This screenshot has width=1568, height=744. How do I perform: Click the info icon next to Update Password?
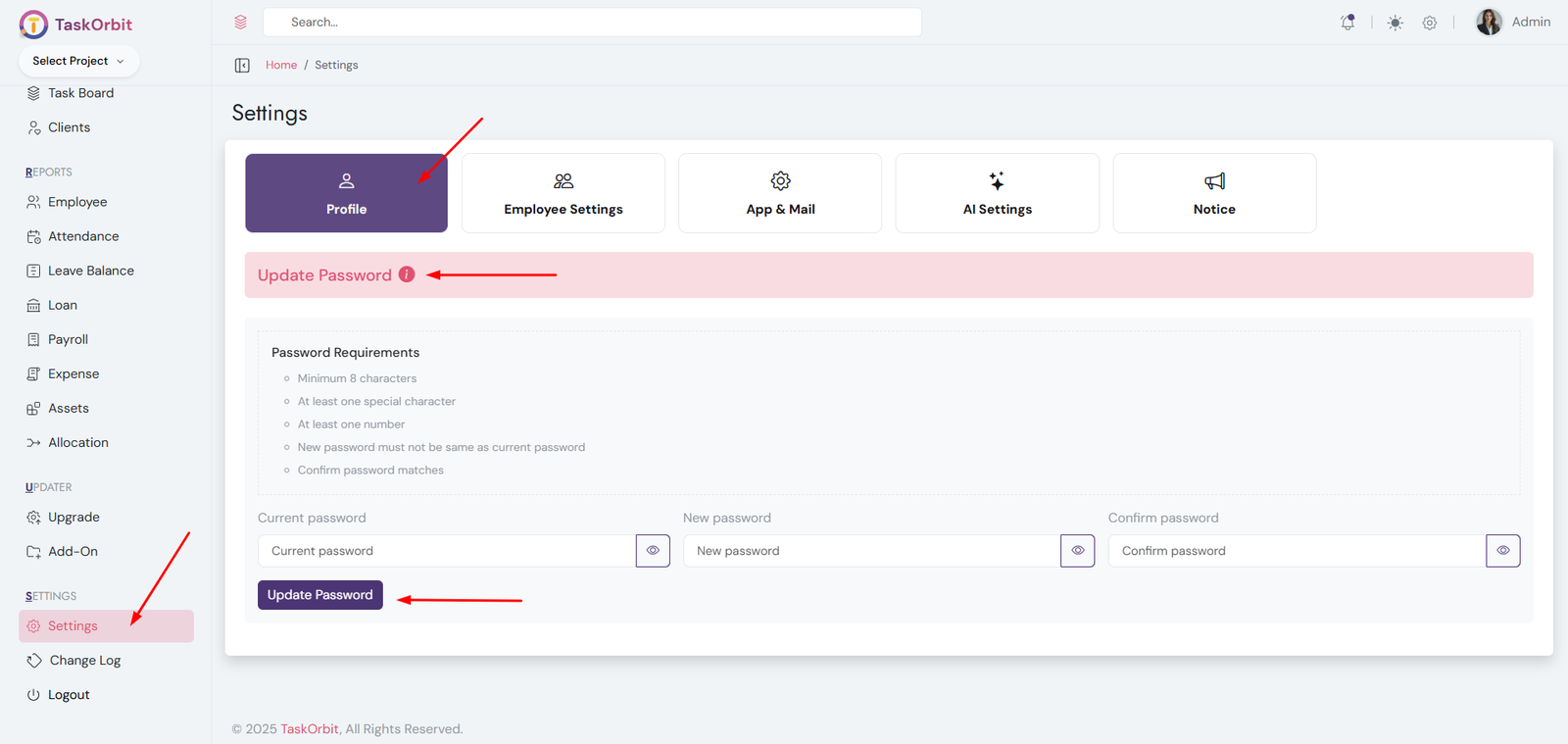[407, 274]
